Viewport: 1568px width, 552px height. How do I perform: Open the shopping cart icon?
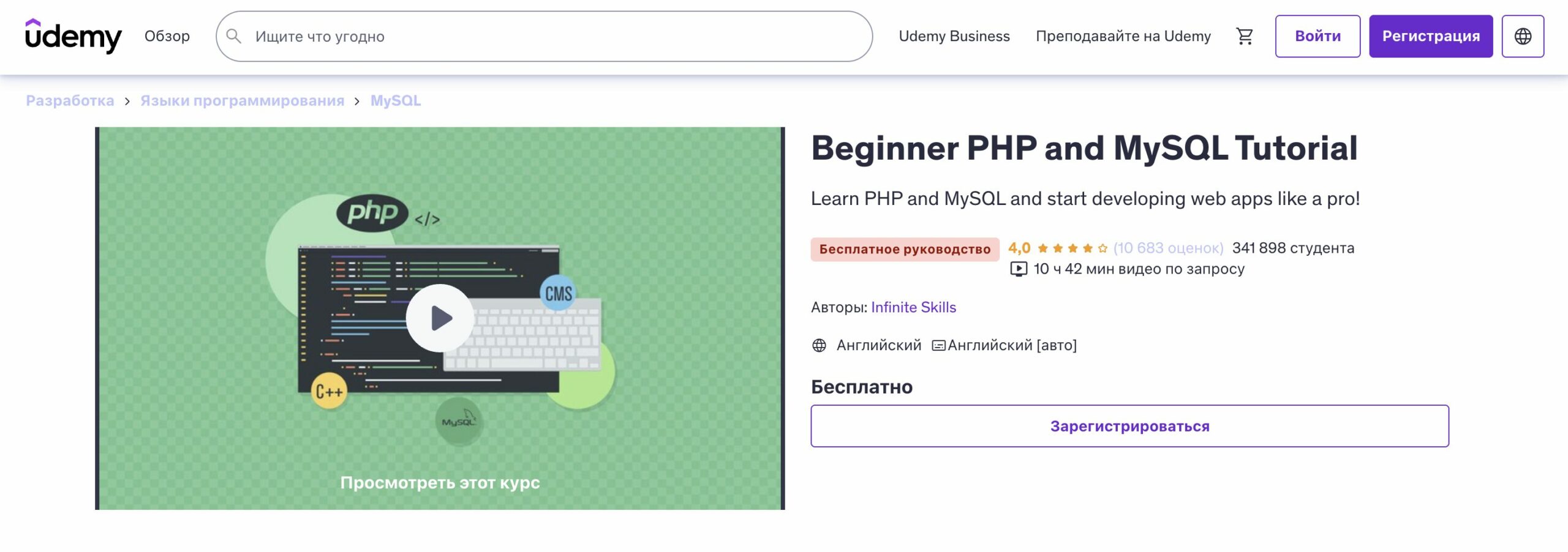(x=1244, y=37)
